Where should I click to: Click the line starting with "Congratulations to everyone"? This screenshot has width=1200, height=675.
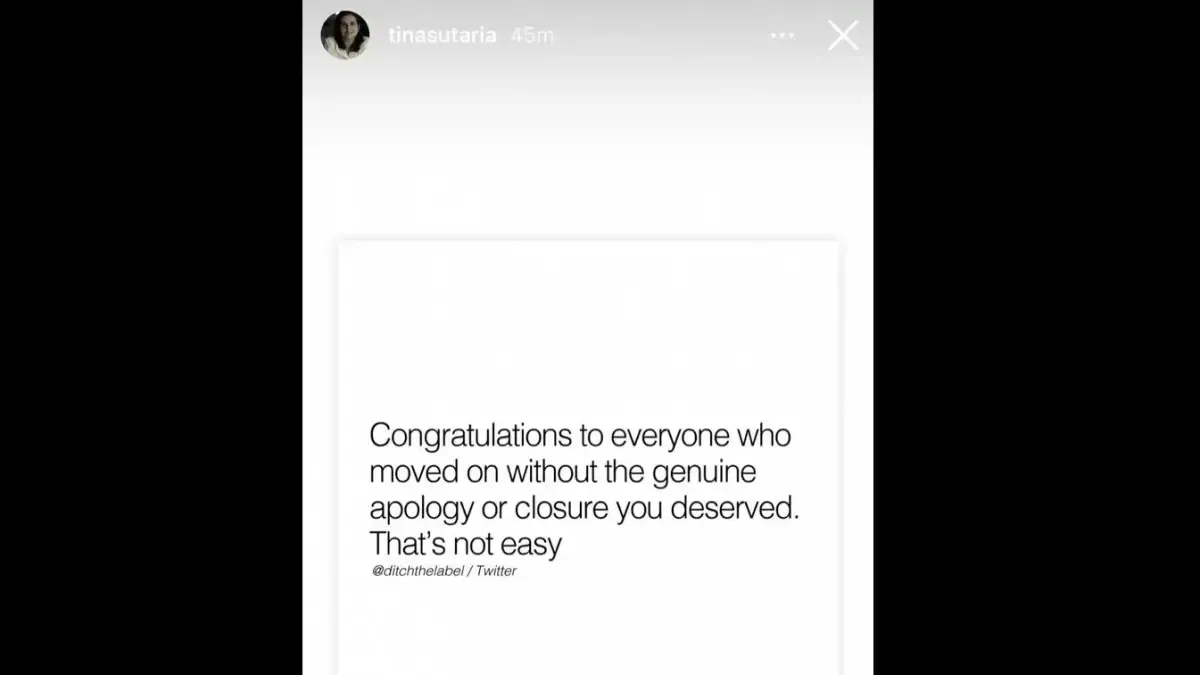click(x=580, y=436)
